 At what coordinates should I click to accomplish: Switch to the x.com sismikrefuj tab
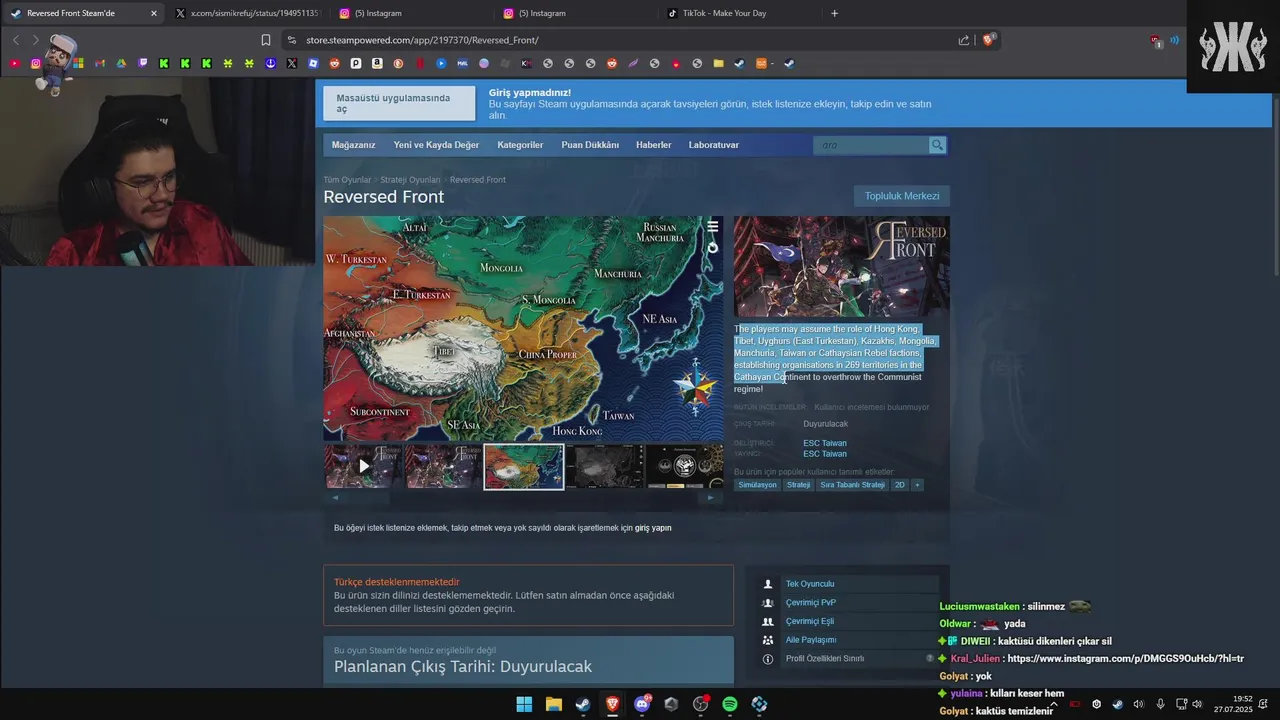click(247, 13)
